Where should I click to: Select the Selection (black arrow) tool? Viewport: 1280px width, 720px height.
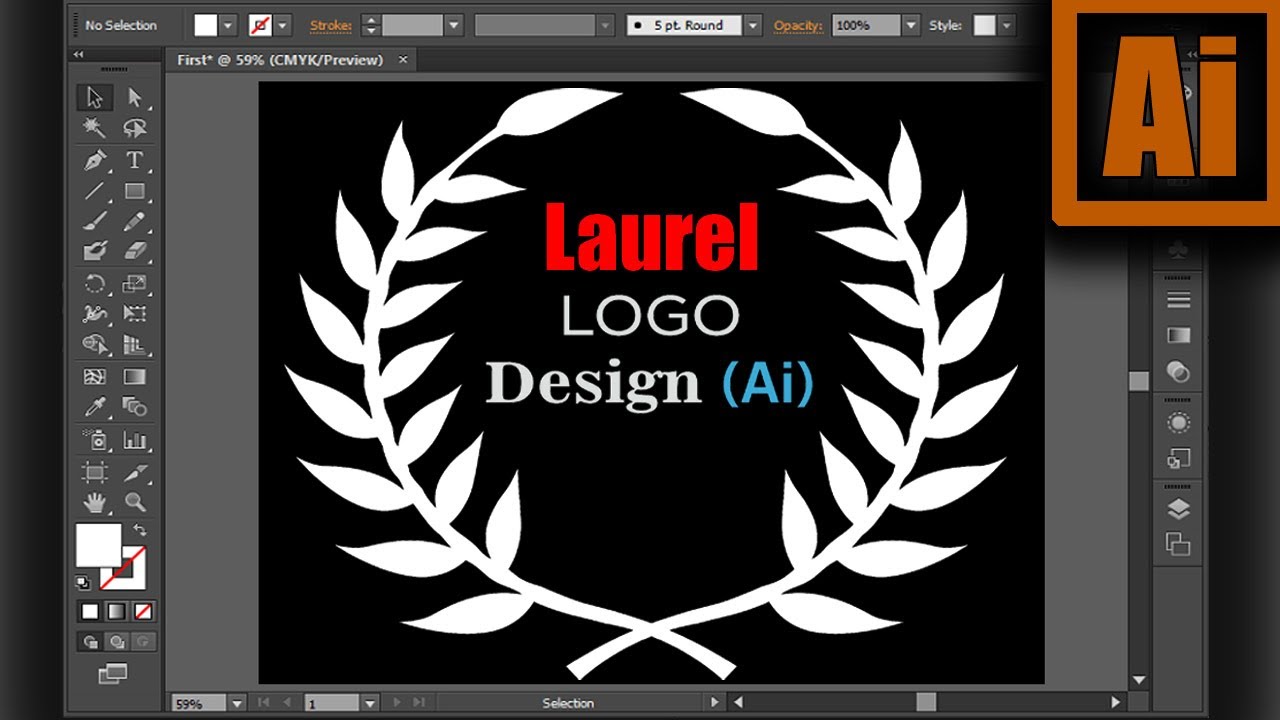click(95, 97)
